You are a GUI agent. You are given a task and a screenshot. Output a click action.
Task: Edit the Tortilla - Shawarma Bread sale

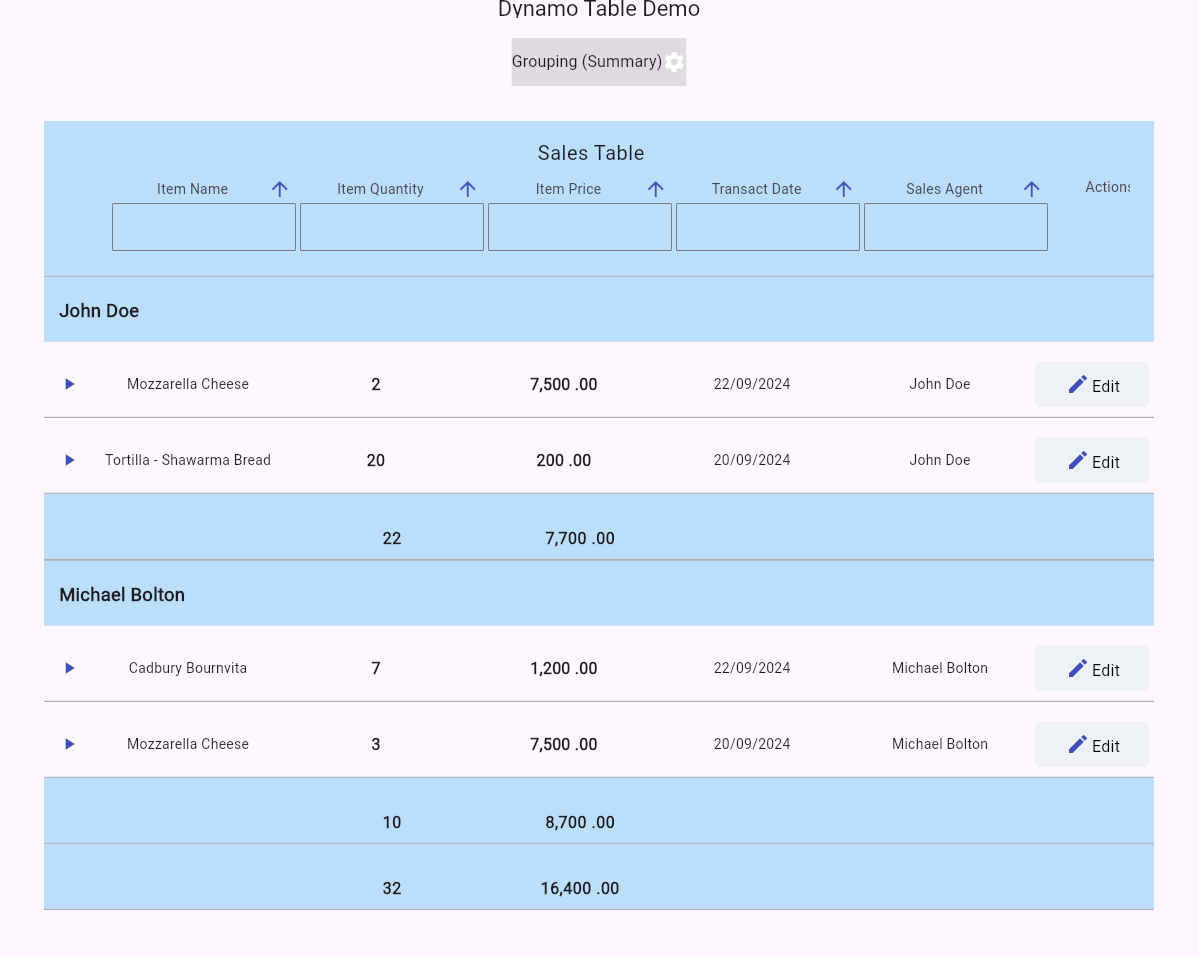[x=1091, y=460]
